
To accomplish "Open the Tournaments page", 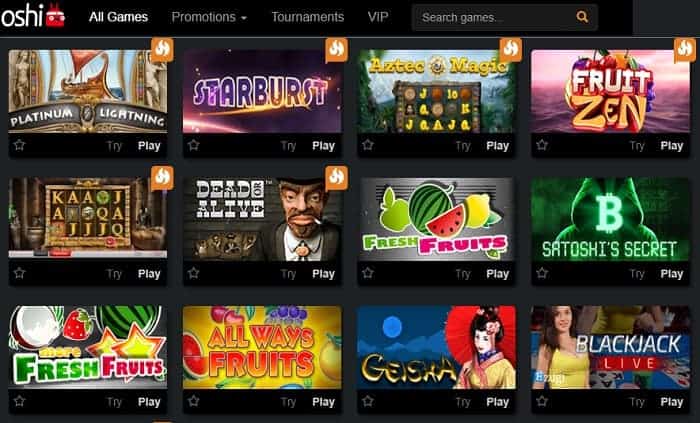I will click(x=308, y=17).
